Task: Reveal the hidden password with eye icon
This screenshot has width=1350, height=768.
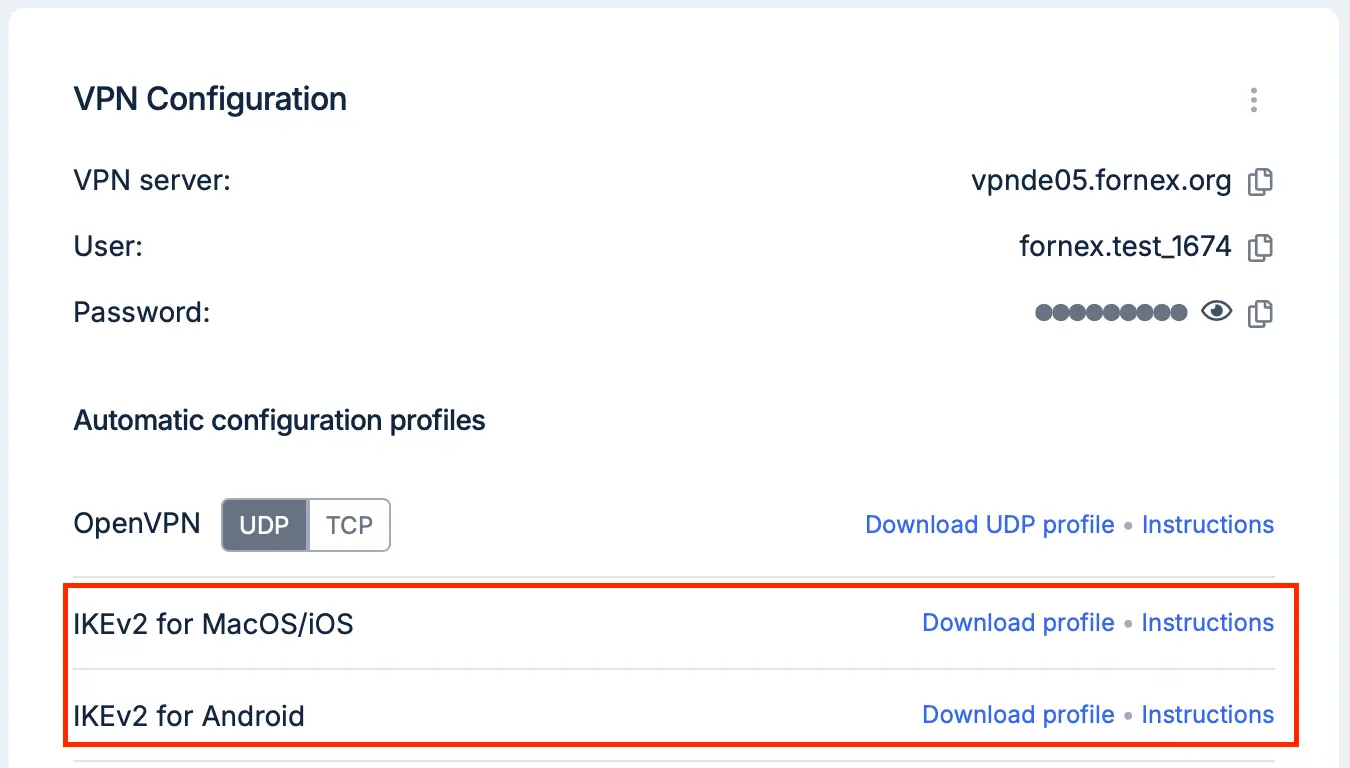Action: pyautogui.click(x=1217, y=312)
